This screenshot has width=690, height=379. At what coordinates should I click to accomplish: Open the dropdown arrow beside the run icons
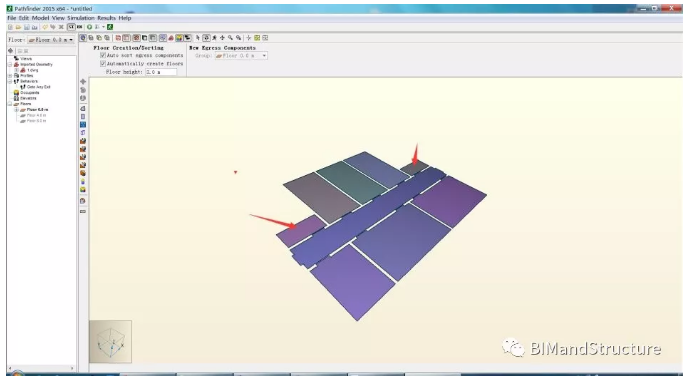point(103,27)
